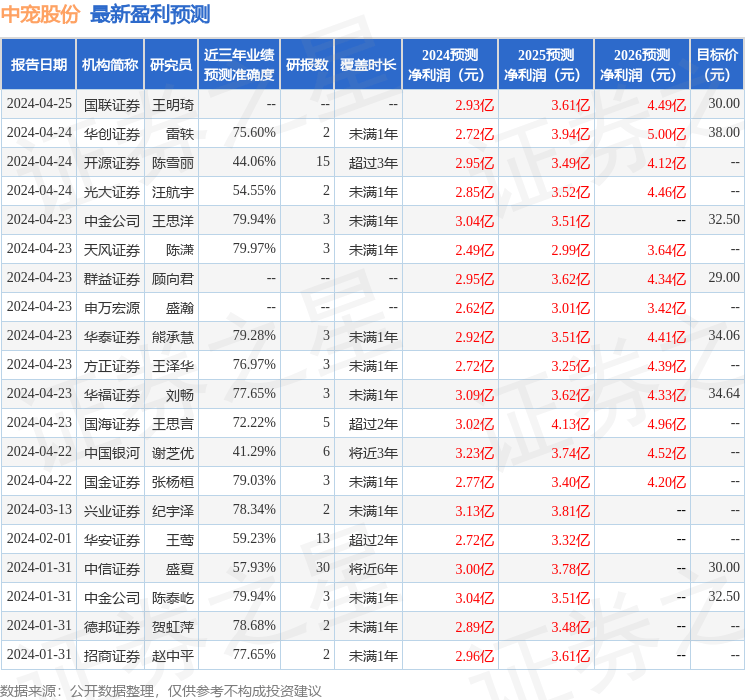The image size is (745, 700).
Task: Click researcher name 刘畅
Action: (x=180, y=395)
